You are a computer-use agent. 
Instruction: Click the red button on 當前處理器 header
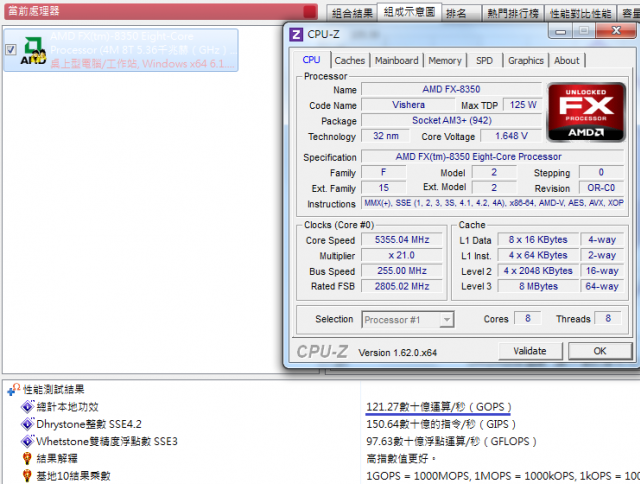click(x=310, y=11)
